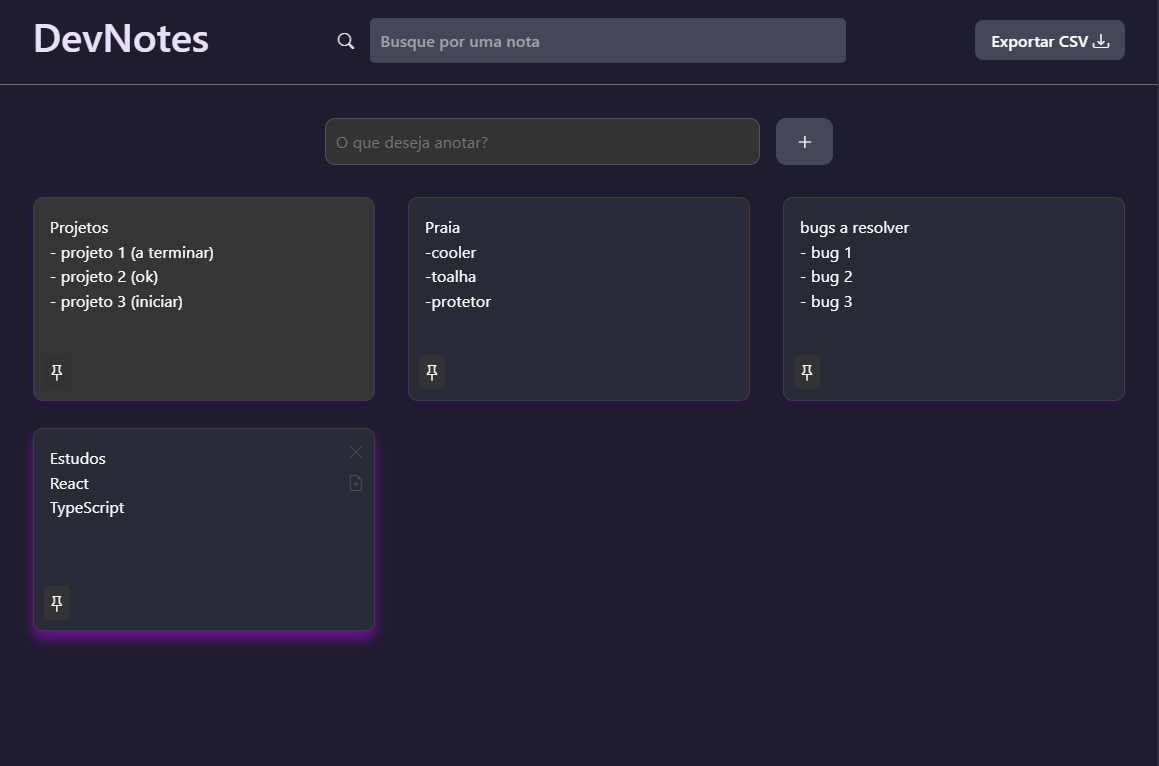Click the magnifying glass search icon
Viewport: 1159px width, 766px height.
click(345, 41)
